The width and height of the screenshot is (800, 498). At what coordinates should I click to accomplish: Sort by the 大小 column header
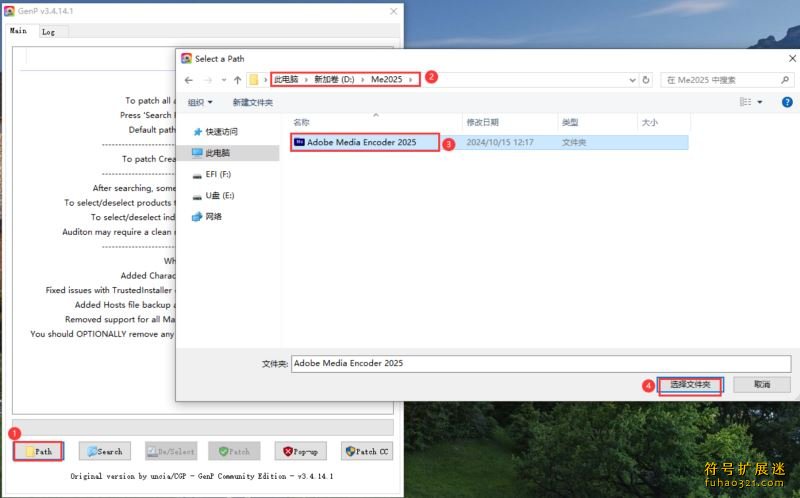click(x=649, y=122)
